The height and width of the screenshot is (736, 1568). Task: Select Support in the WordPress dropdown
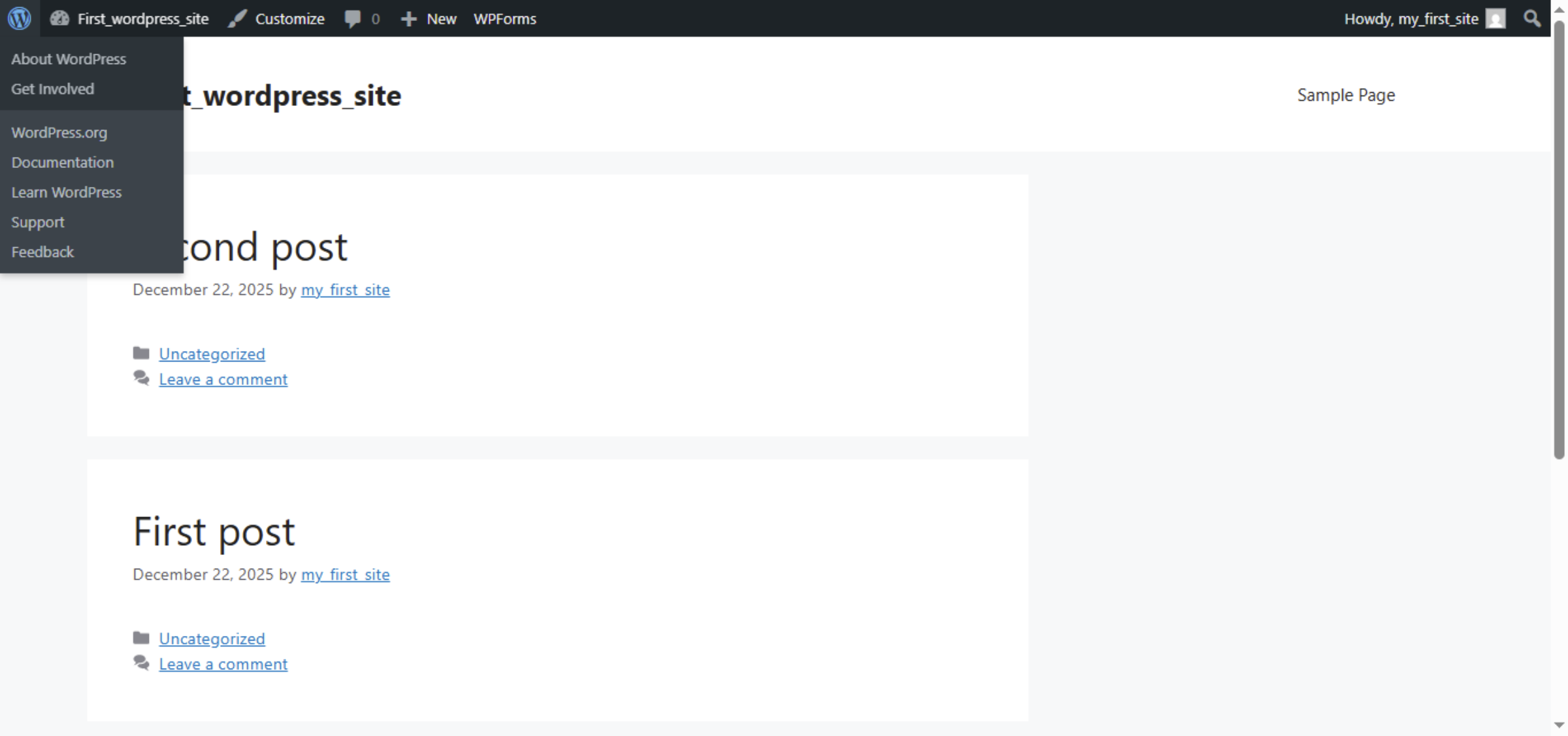pos(38,222)
